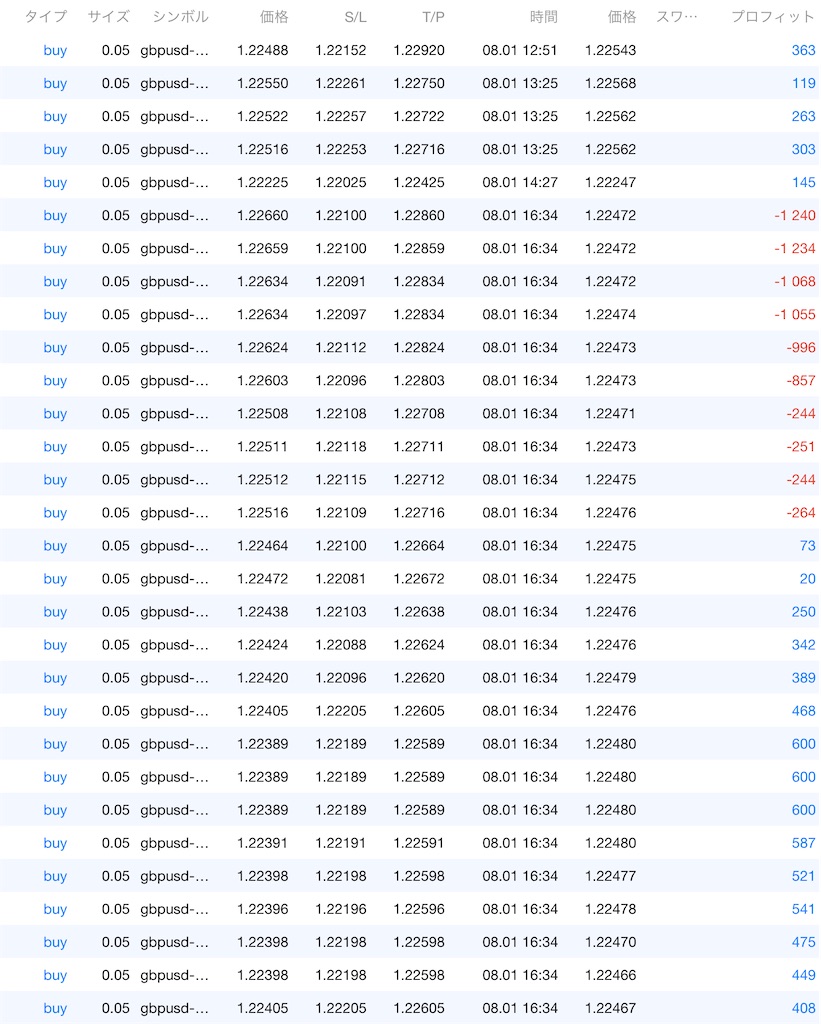
Task: Sort by the S/L column header
Action: click(355, 17)
